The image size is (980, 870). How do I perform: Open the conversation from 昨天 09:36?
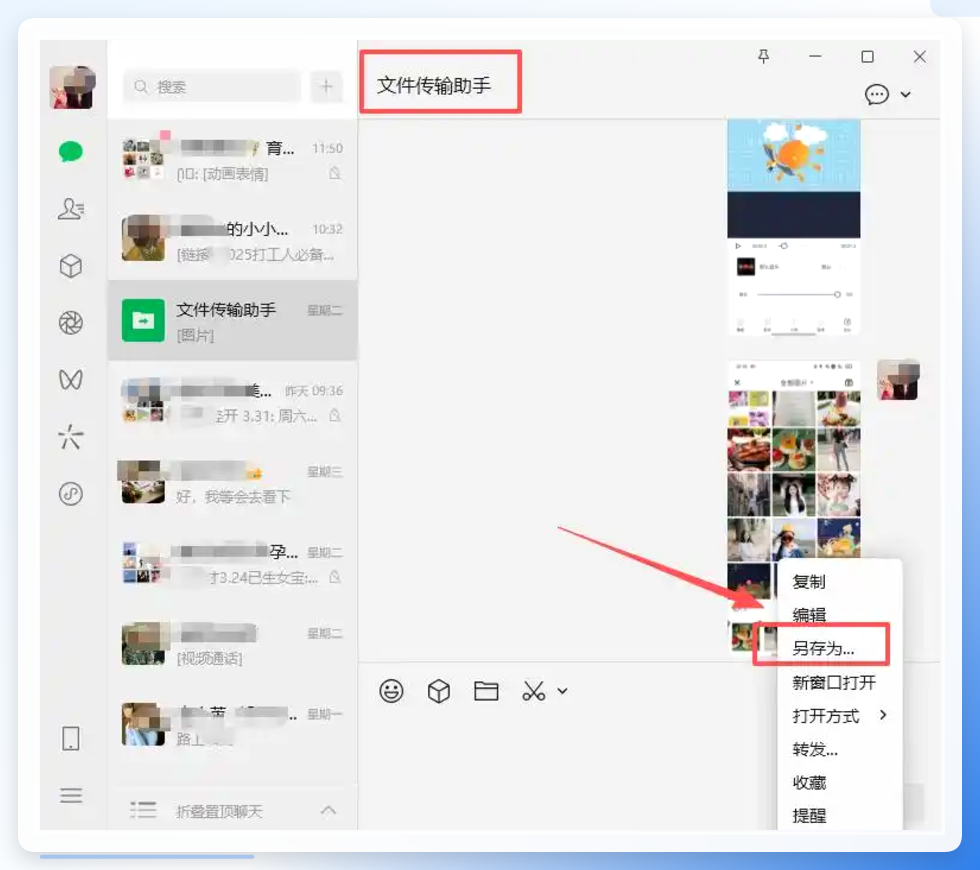(x=232, y=402)
